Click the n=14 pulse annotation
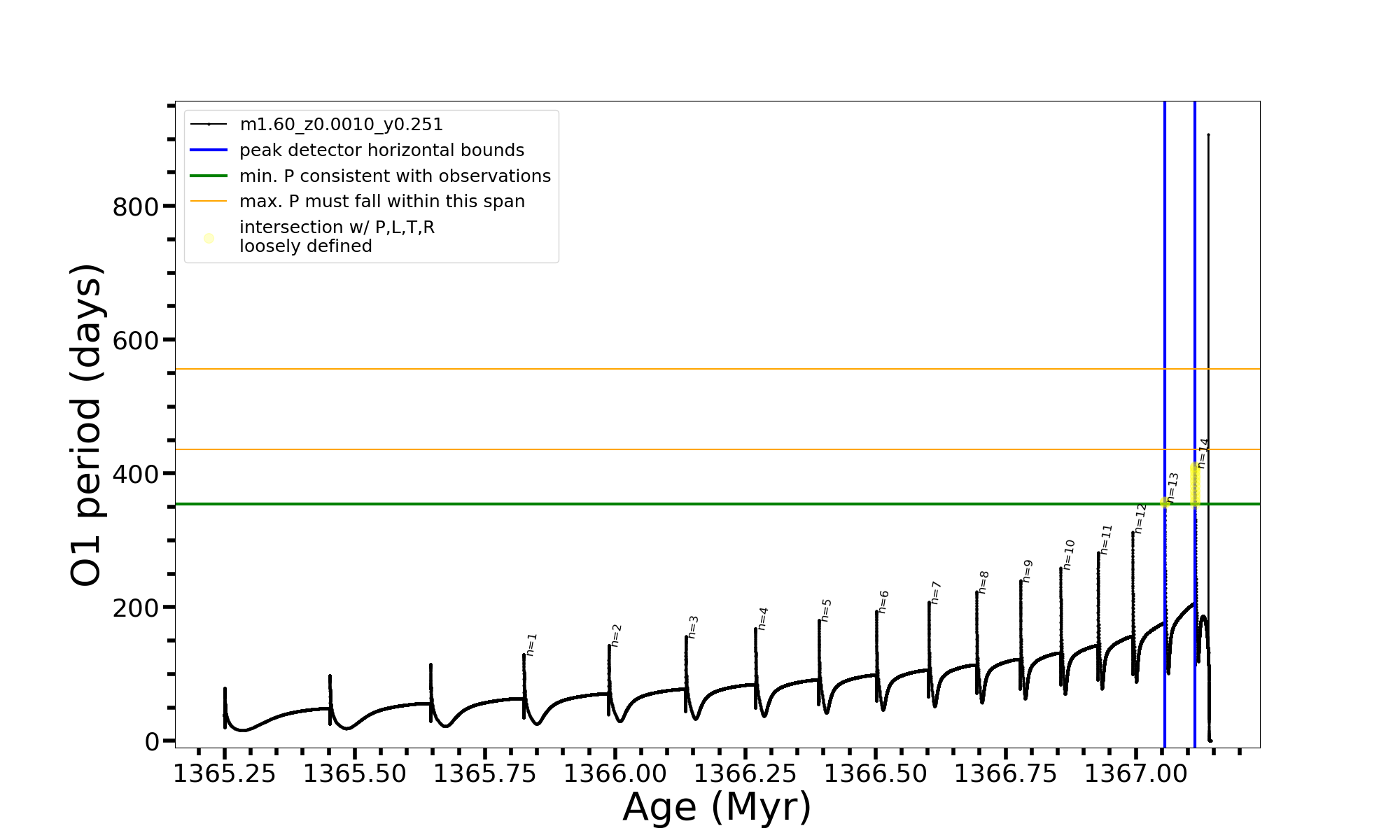1400x840 pixels. coord(1203,454)
